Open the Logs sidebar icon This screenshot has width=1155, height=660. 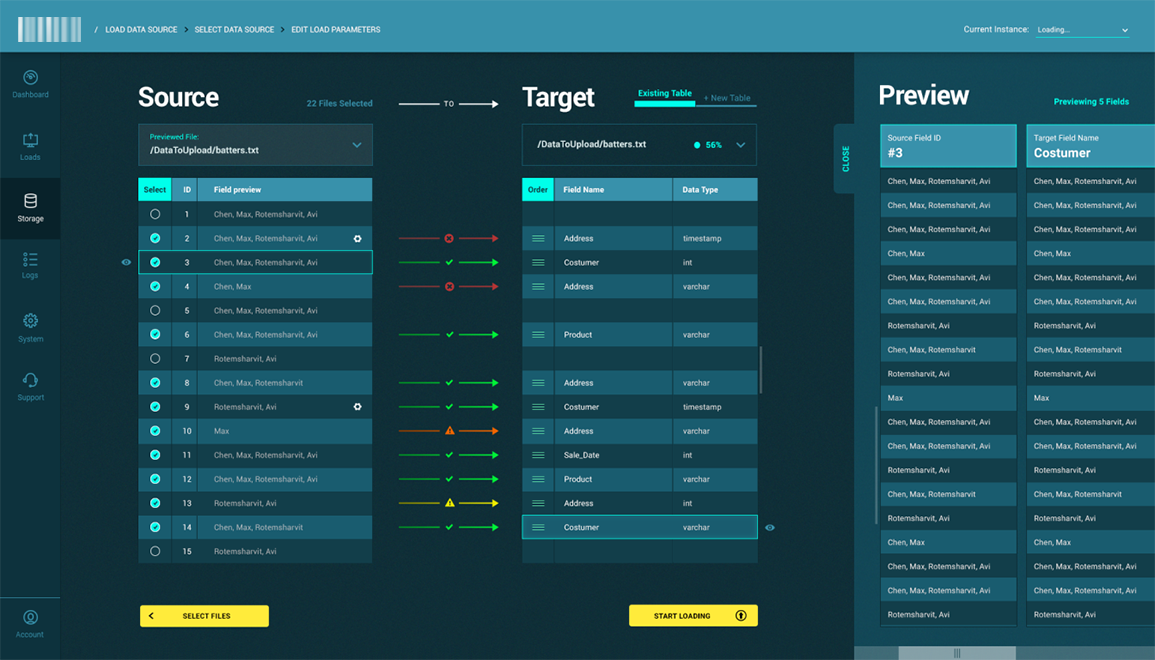coord(30,259)
